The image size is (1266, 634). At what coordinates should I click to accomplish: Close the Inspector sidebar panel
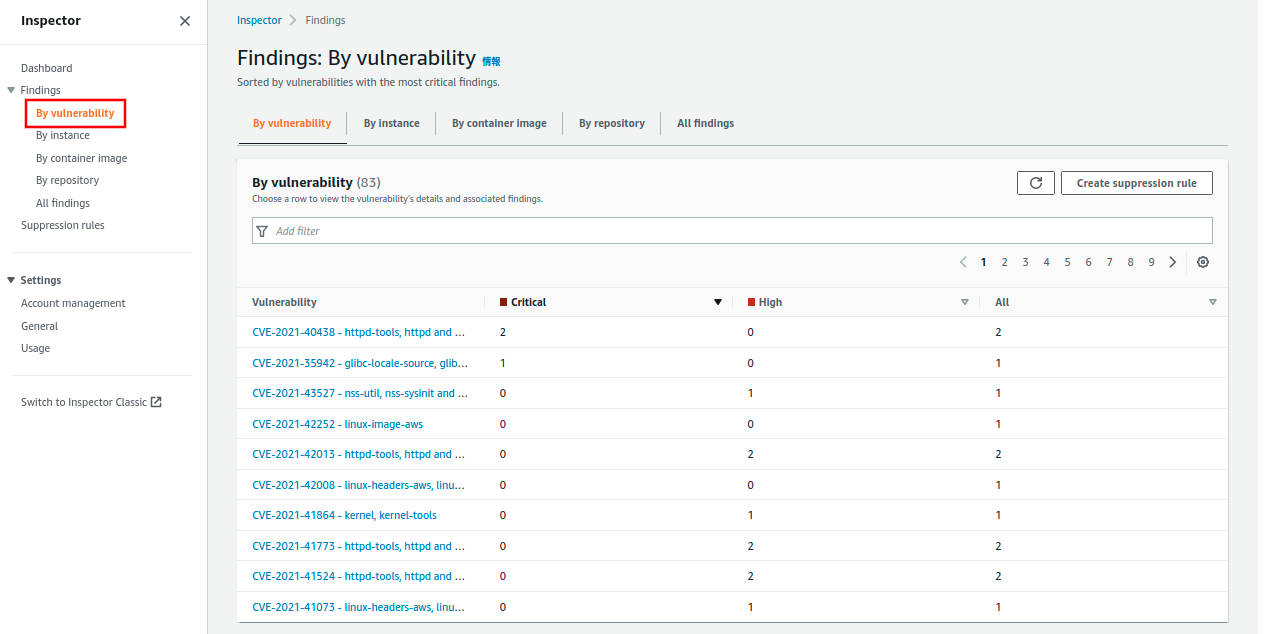click(x=185, y=21)
